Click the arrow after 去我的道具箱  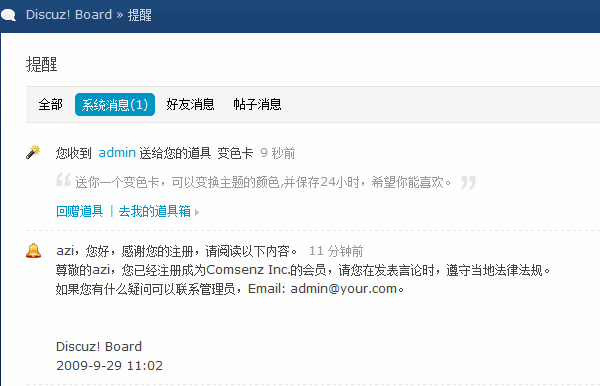click(197, 212)
